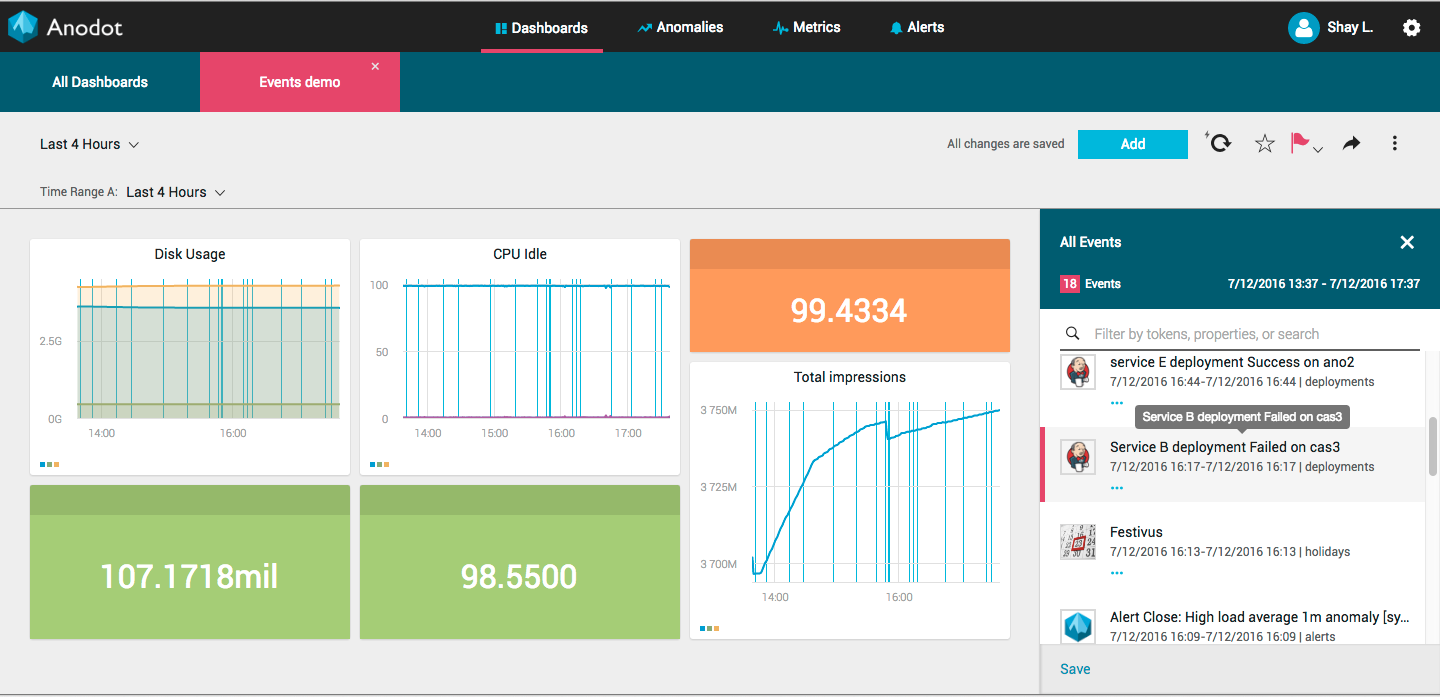The height and width of the screenshot is (697, 1440).
Task: Close the All Events panel
Action: [x=1407, y=242]
